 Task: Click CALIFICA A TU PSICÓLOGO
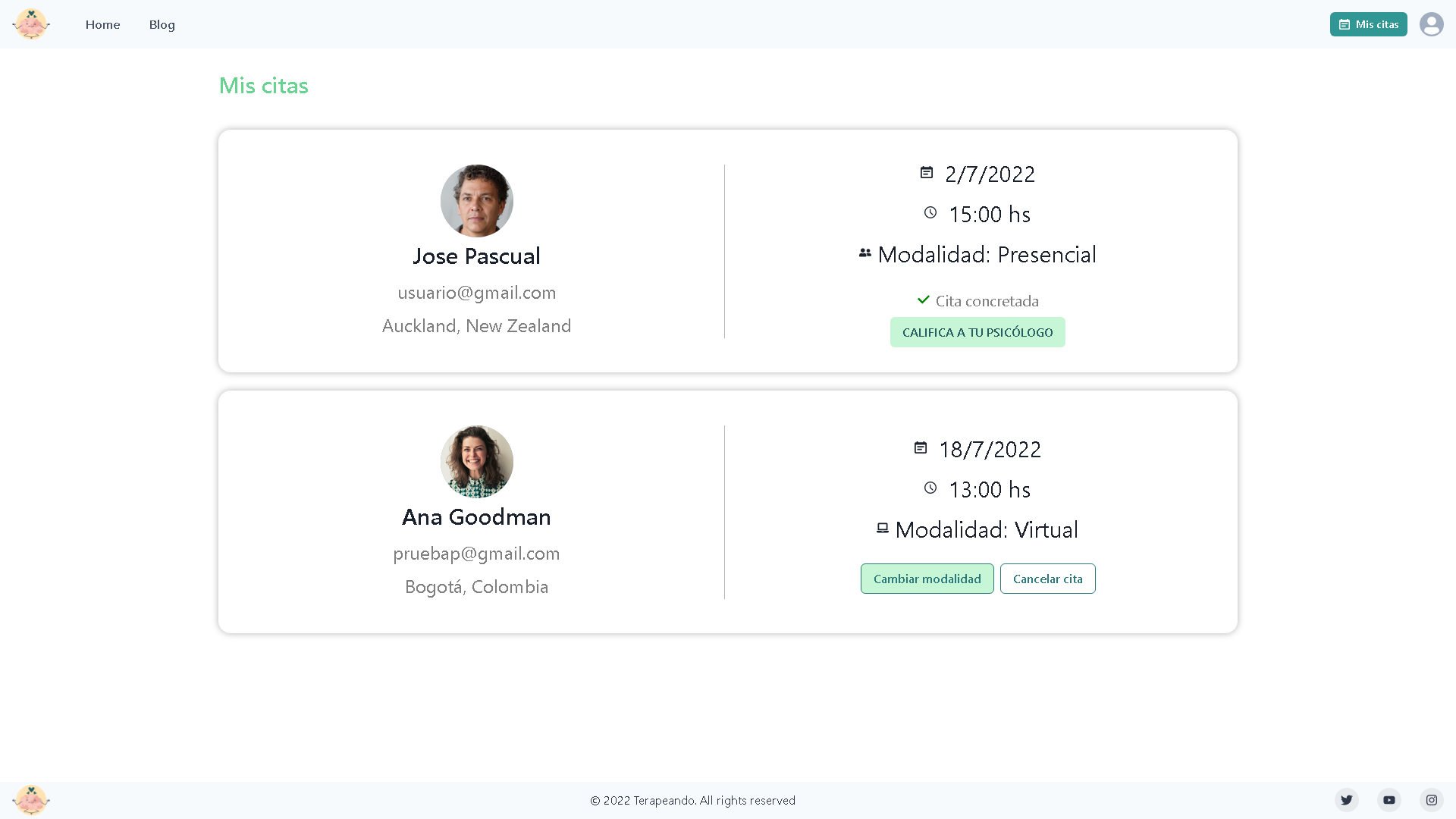[x=977, y=331]
